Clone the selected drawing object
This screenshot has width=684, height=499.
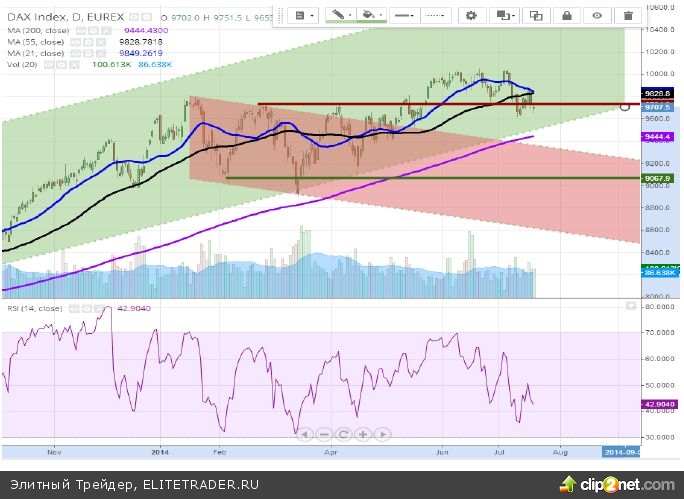(x=536, y=16)
